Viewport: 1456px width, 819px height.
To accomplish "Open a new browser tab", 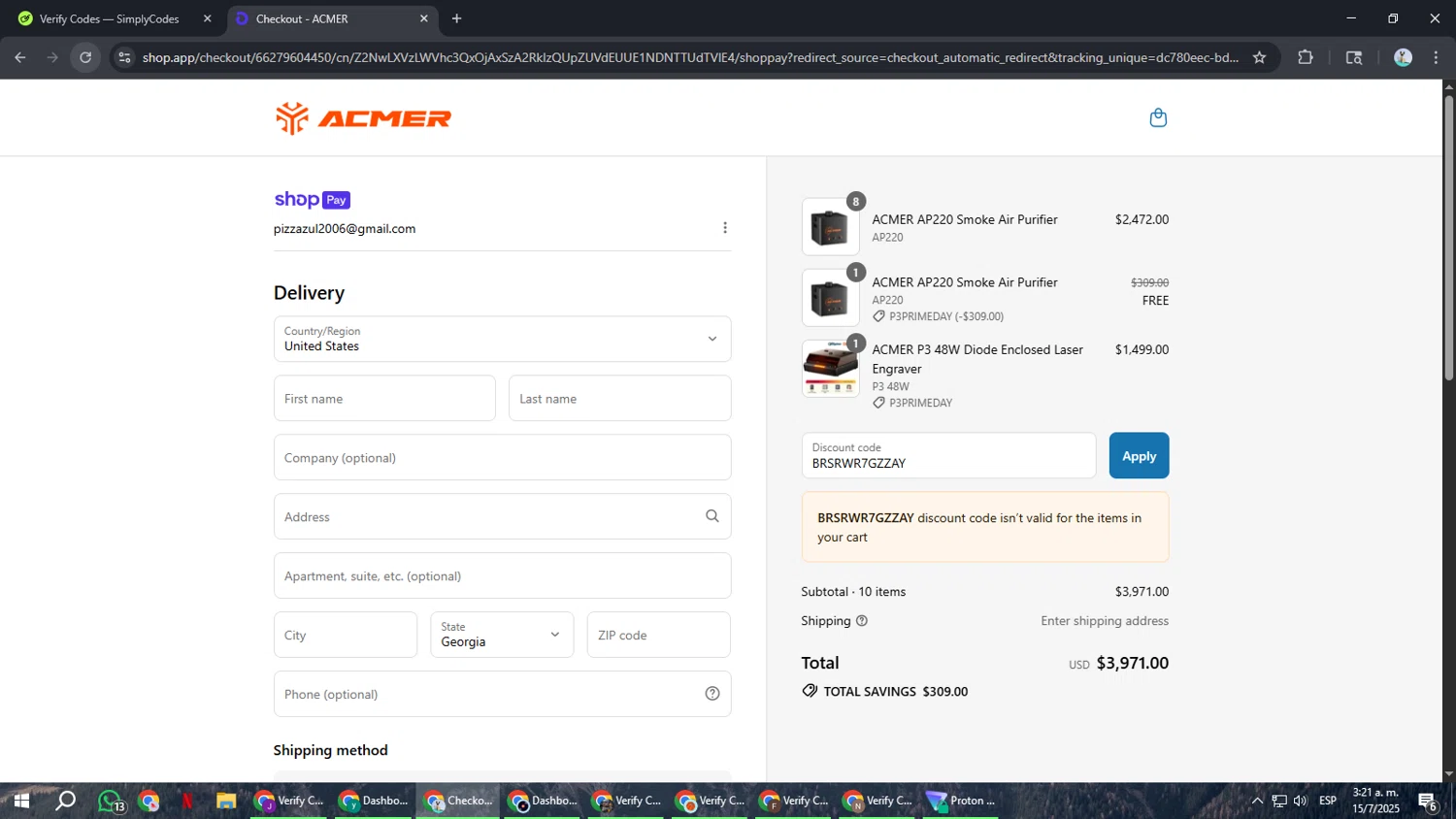I will click(456, 18).
